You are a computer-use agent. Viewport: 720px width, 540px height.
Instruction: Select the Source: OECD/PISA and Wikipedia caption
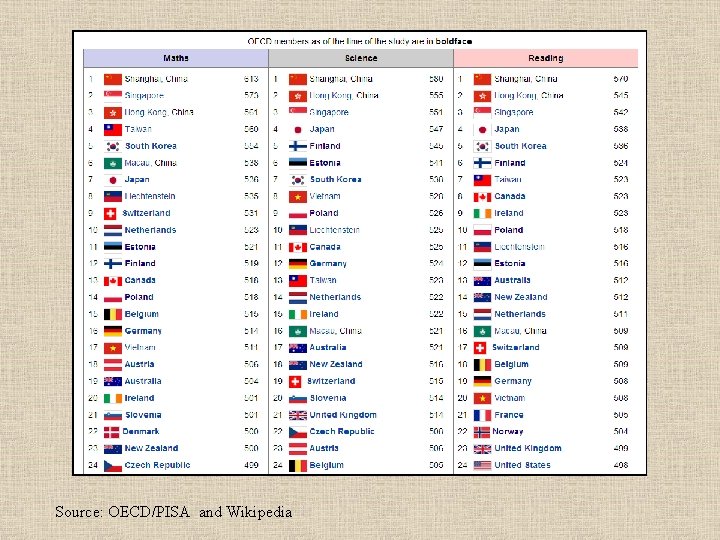(174, 512)
